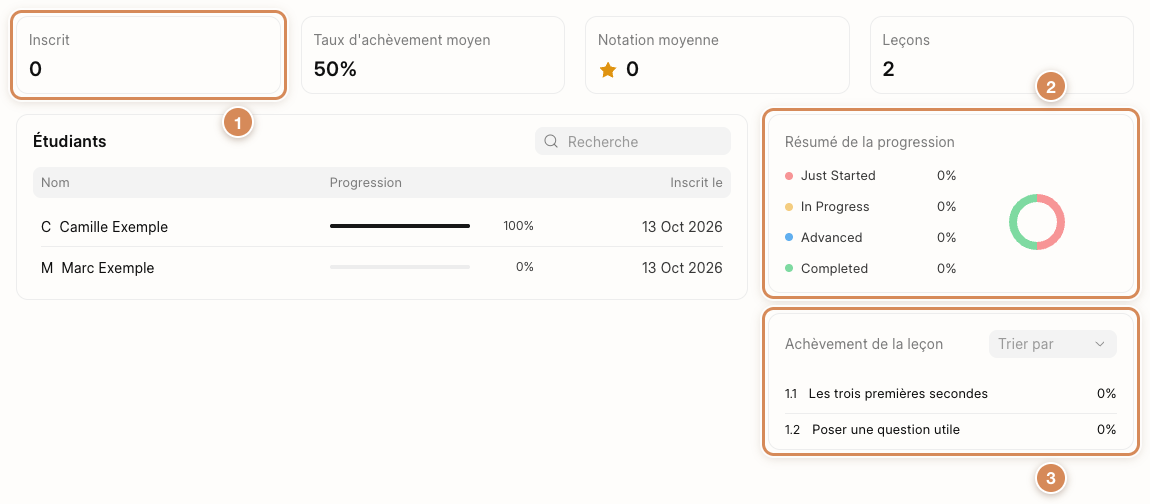
Task: Open the Trier par dropdown
Action: 1052,344
